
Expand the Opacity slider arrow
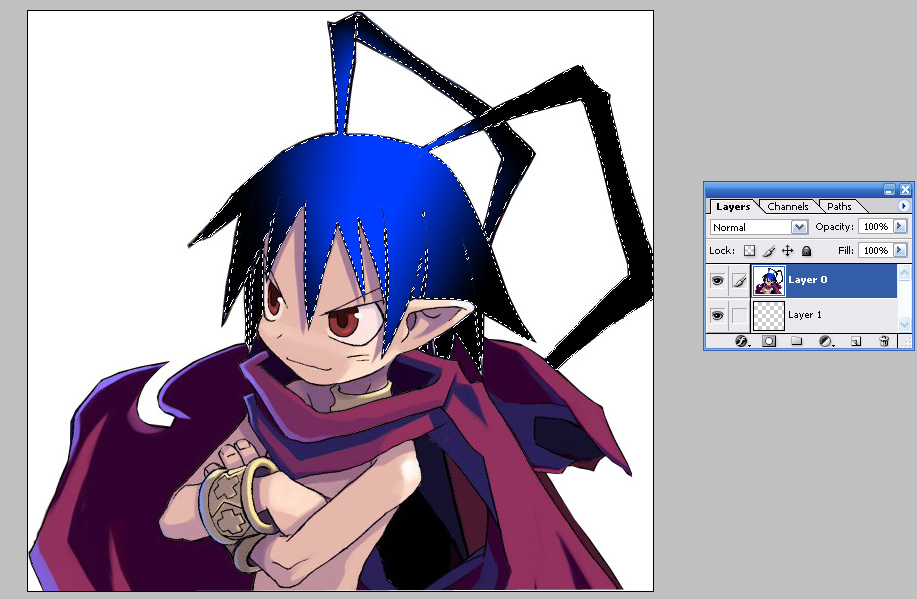tap(900, 227)
